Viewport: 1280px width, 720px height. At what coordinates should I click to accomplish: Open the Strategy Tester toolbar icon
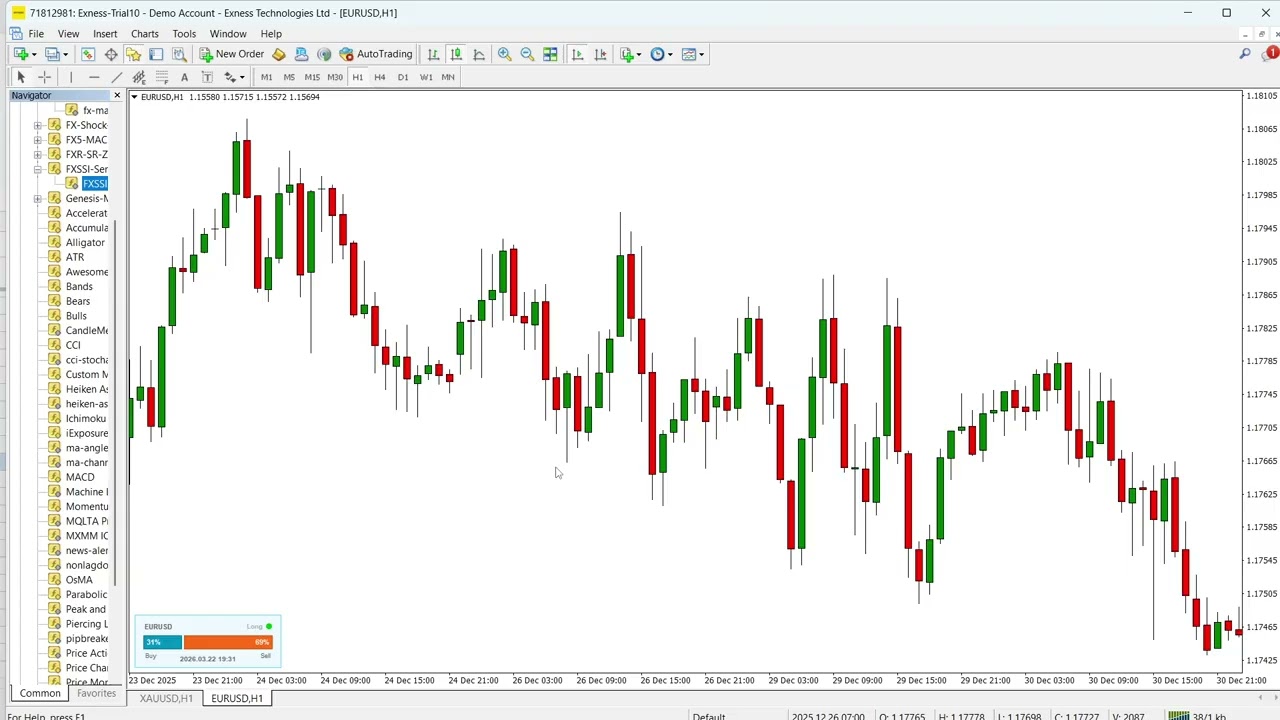coord(179,54)
